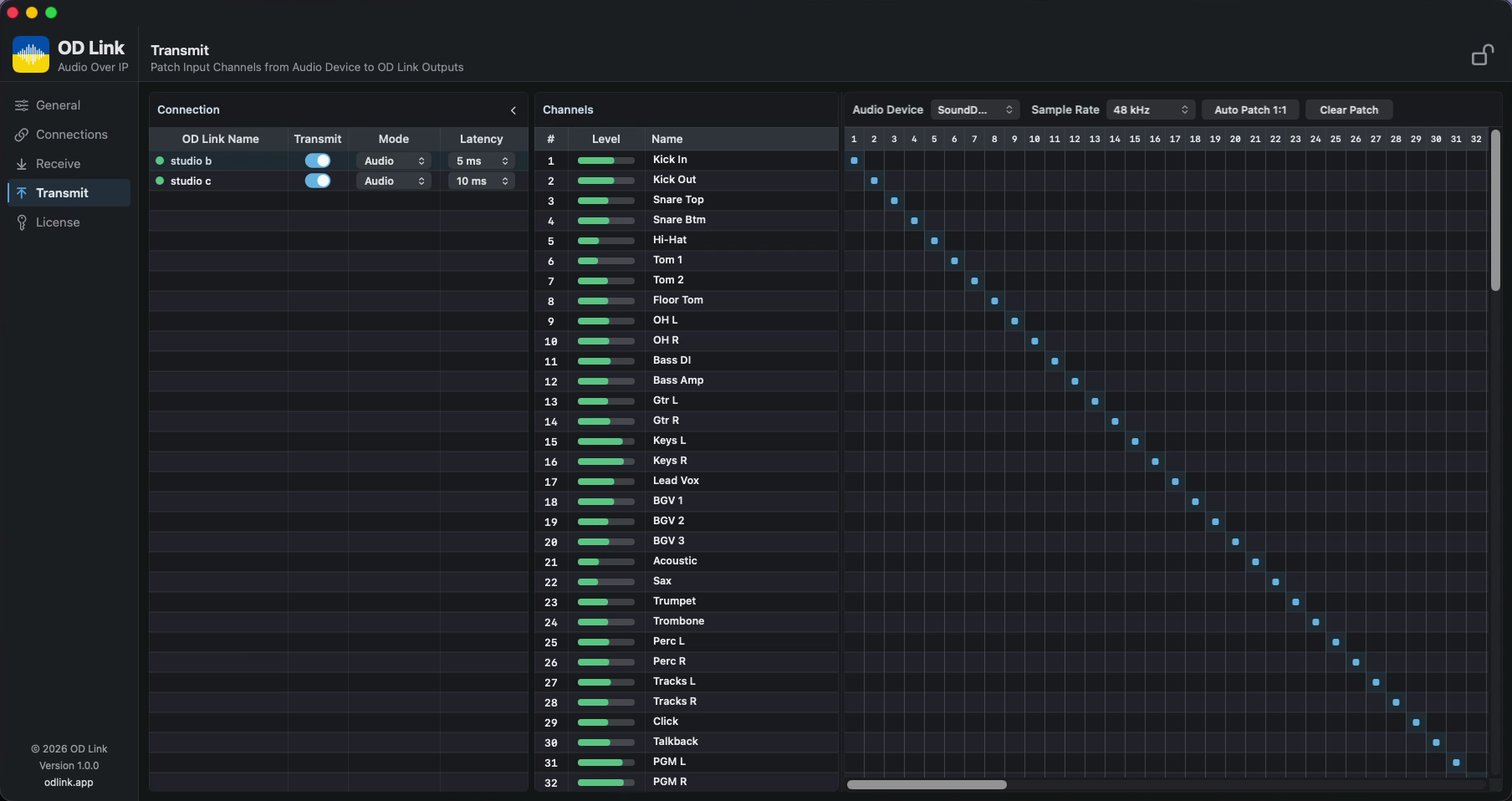Open 10 ms latency dropdown
1512x801 pixels.
[x=482, y=181]
